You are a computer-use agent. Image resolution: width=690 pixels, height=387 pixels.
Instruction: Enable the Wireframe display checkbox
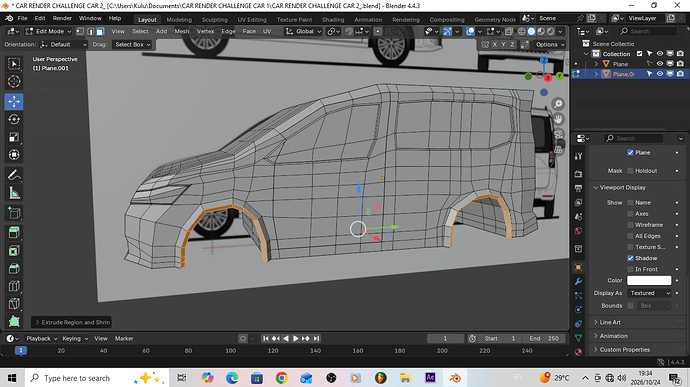[630, 225]
